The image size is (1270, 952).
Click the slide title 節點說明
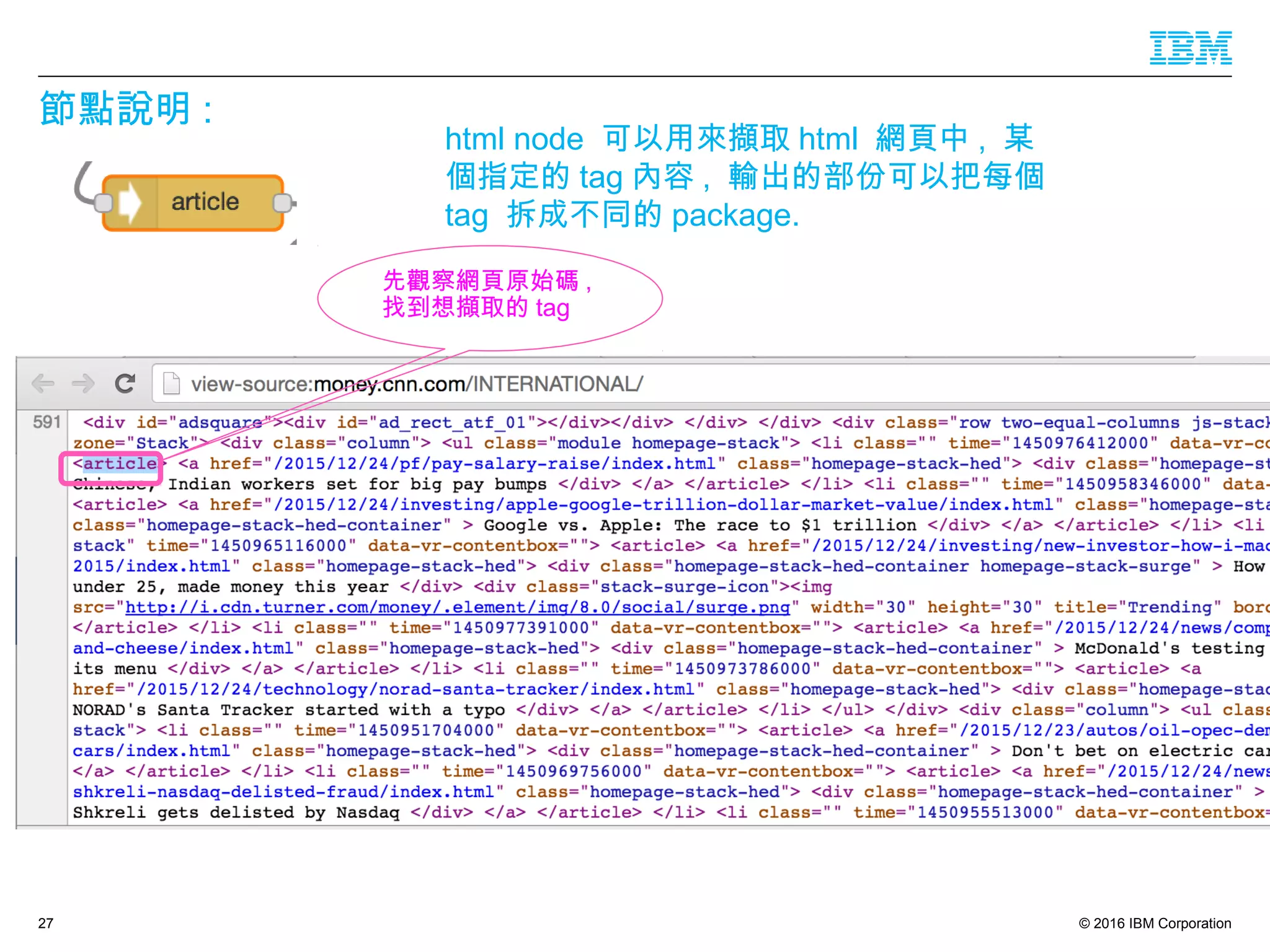(127, 108)
